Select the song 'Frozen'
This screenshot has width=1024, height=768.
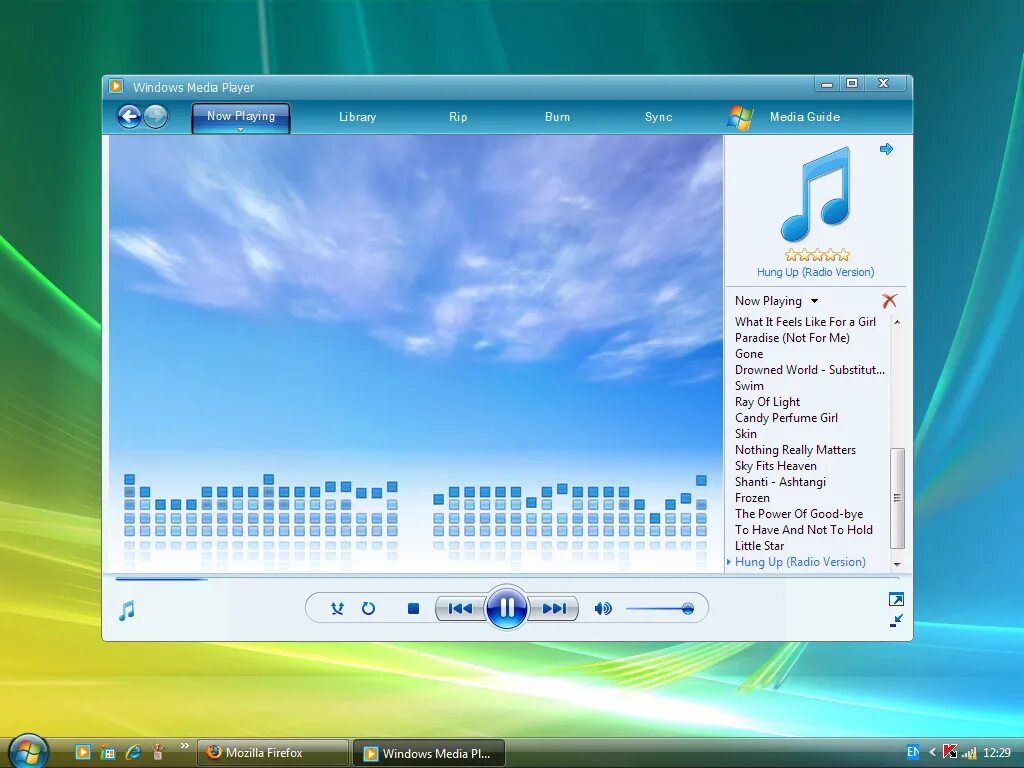point(752,498)
